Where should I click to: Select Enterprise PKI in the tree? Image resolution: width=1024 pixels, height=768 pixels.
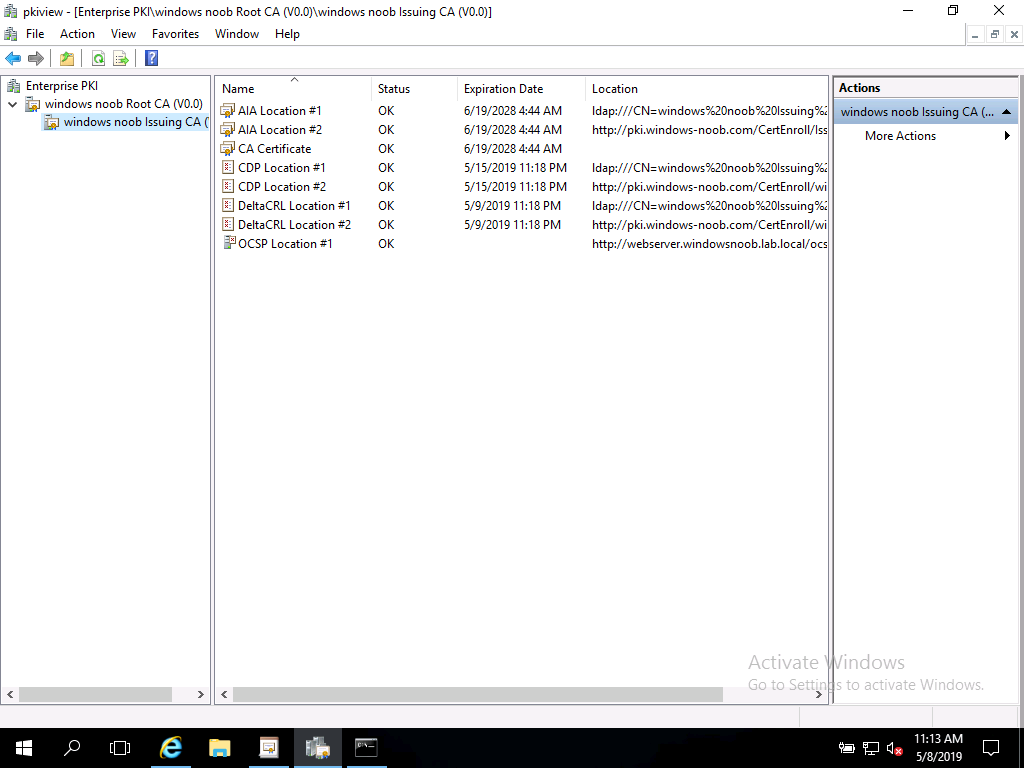tap(62, 86)
